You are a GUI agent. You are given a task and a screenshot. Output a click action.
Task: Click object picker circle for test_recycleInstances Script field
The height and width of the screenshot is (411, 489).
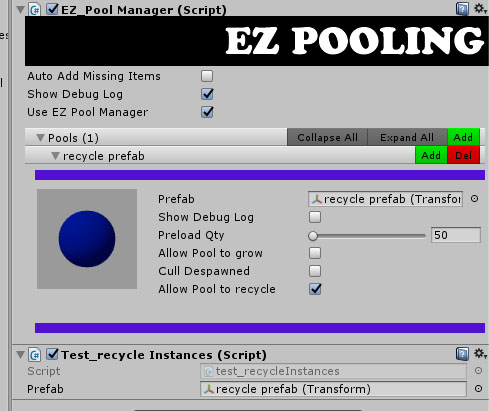coord(478,371)
